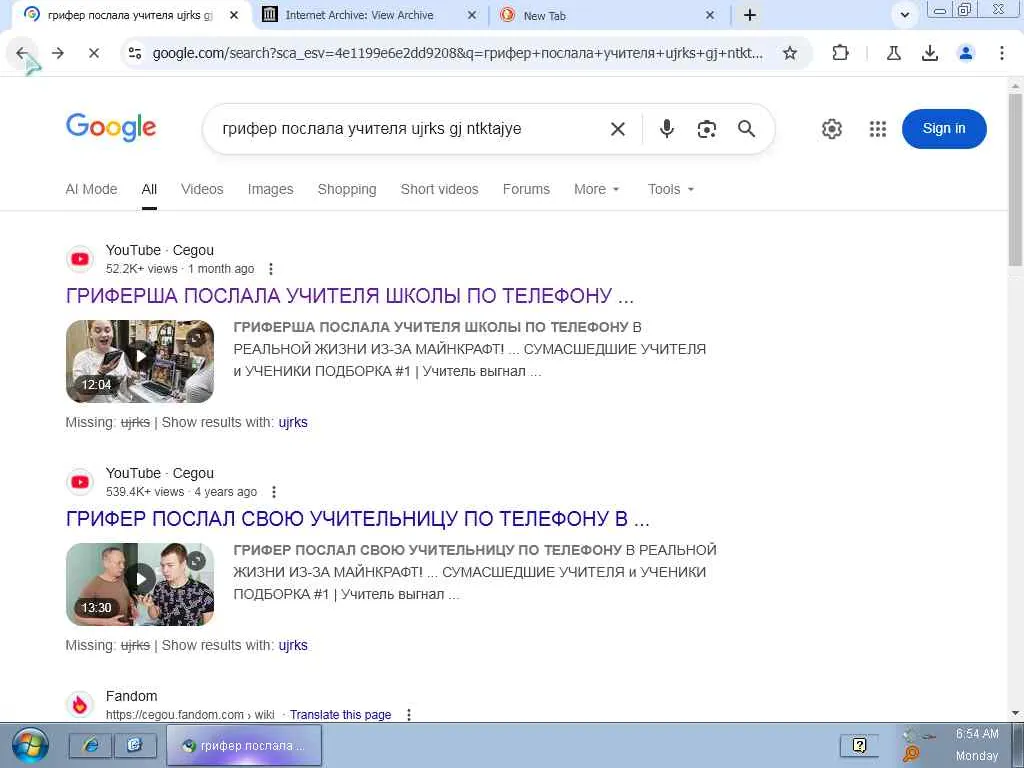Click the Fandom site favicon

(80, 705)
